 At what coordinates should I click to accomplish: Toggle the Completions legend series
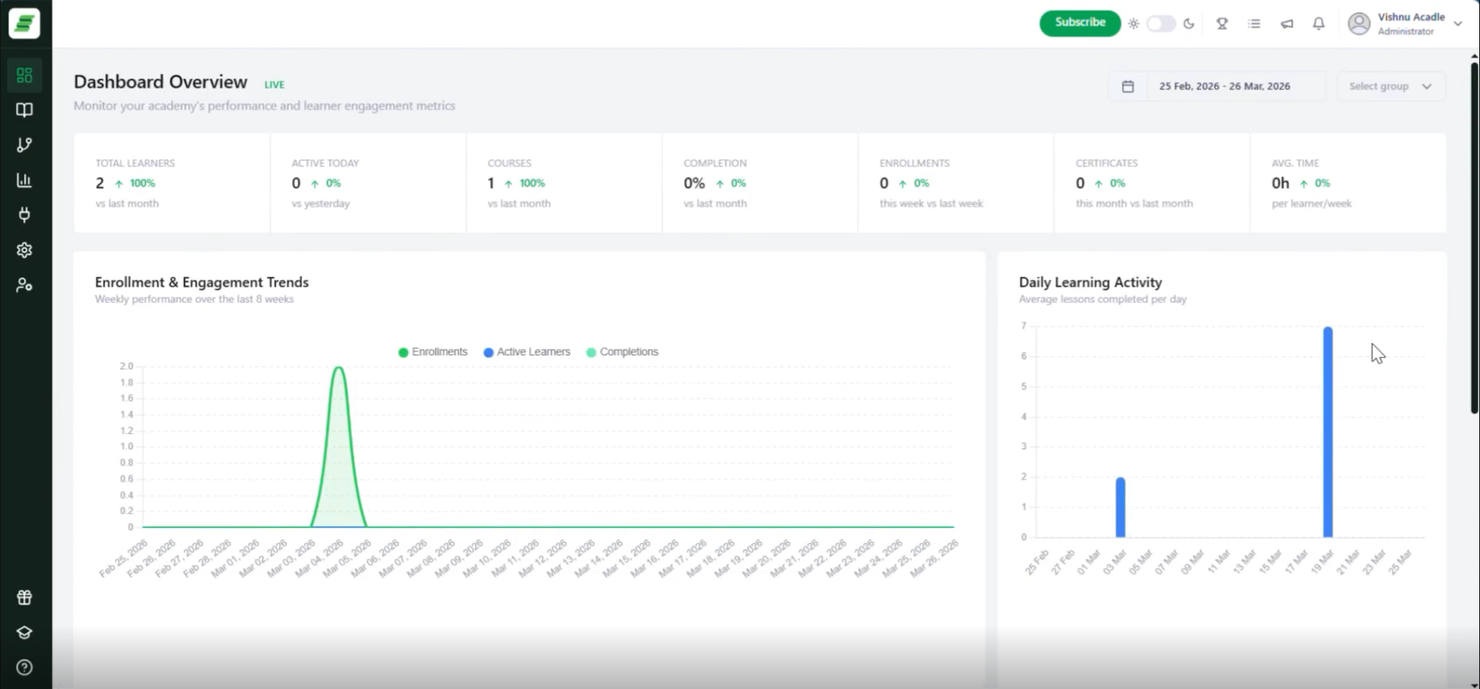pyautogui.click(x=621, y=352)
